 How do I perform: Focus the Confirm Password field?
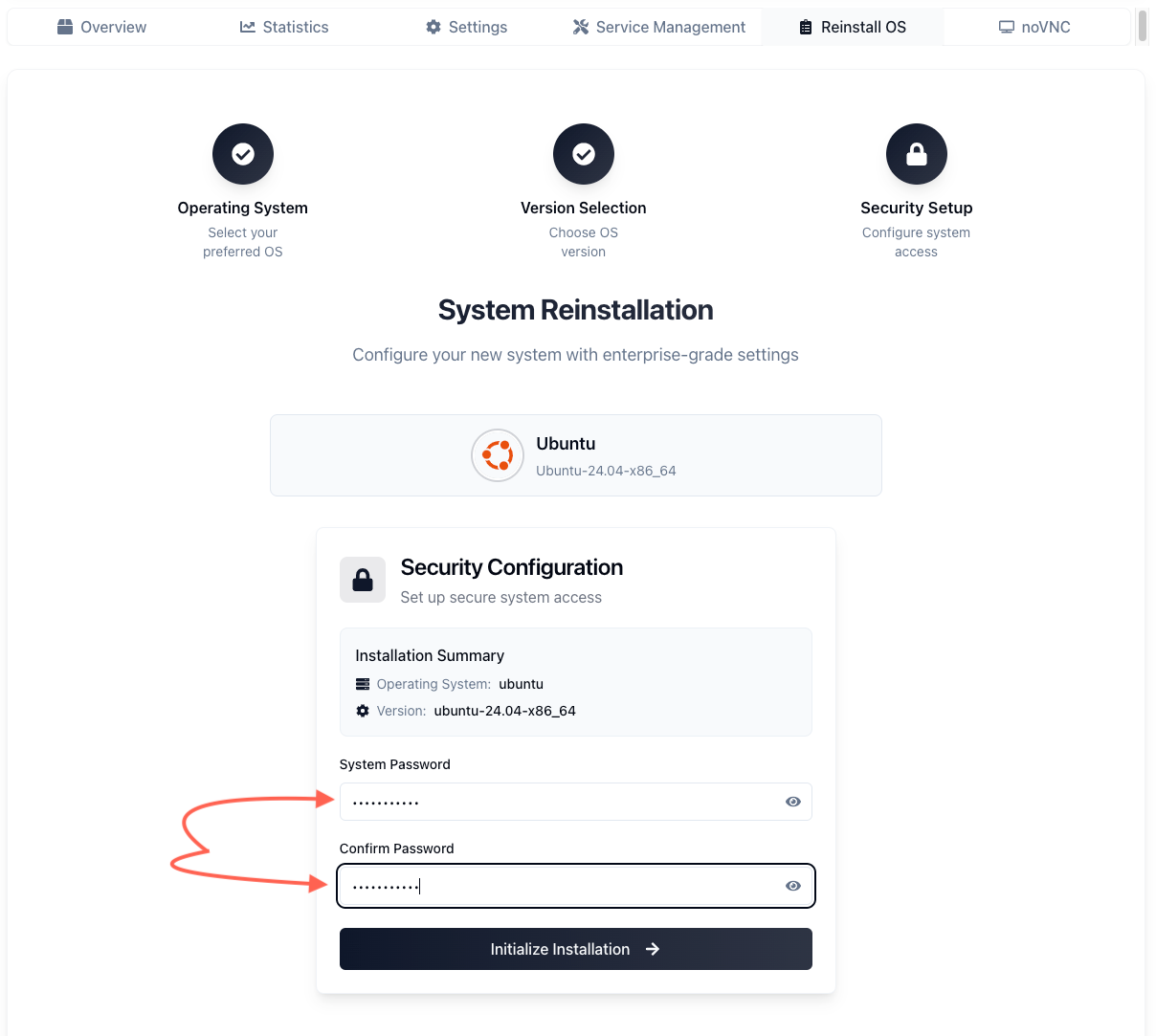576,886
